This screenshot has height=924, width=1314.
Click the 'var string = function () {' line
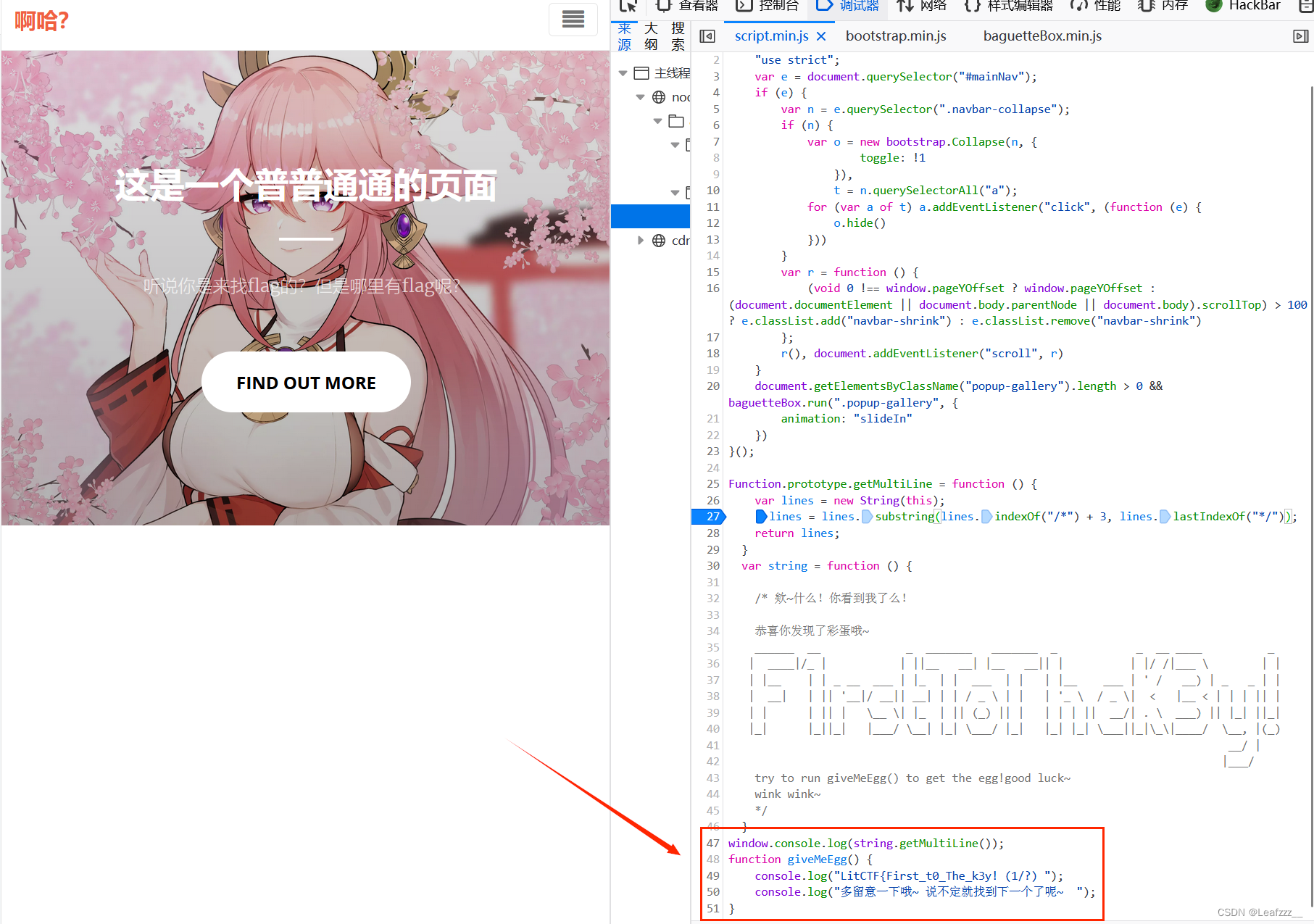click(x=827, y=566)
